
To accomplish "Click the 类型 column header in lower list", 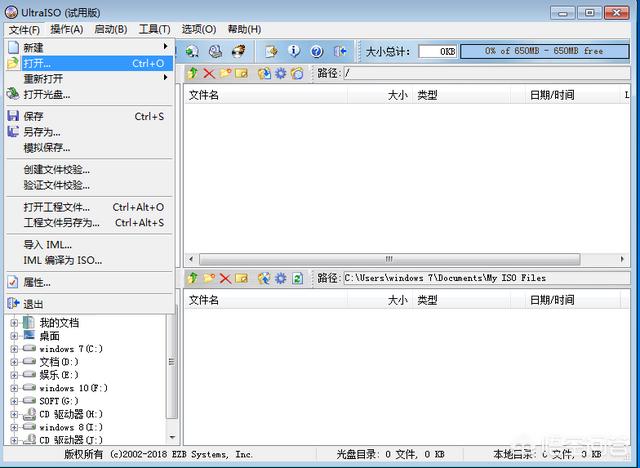I will (x=461, y=300).
